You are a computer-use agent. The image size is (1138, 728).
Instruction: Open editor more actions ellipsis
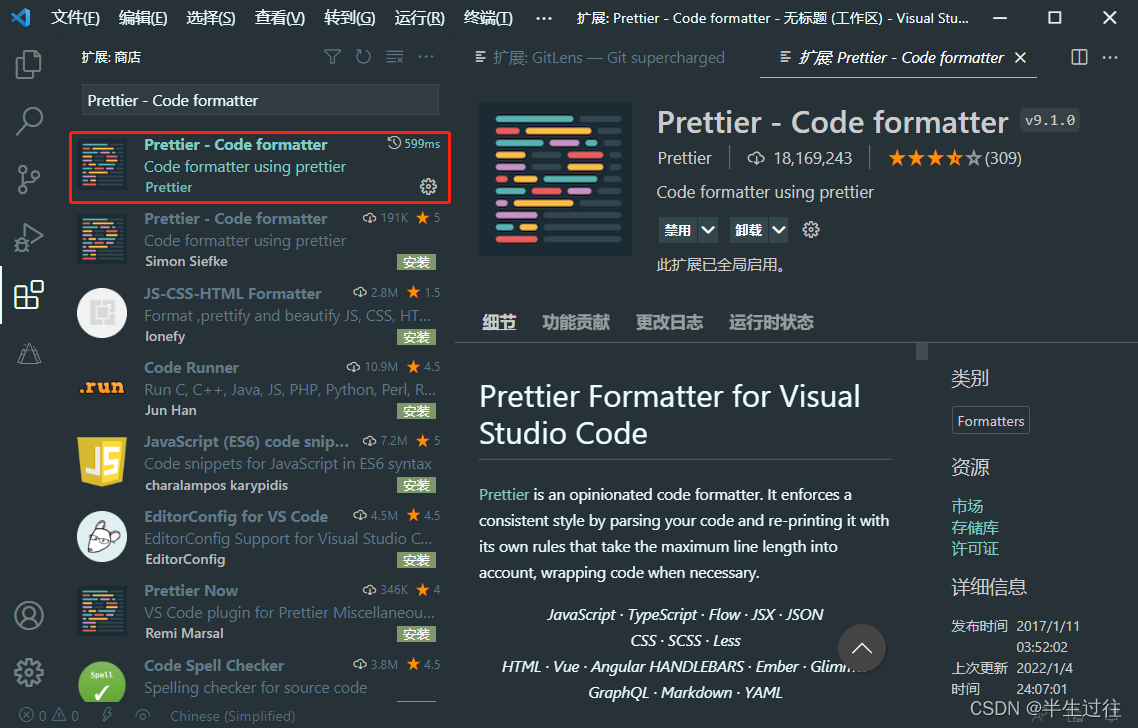click(1110, 57)
